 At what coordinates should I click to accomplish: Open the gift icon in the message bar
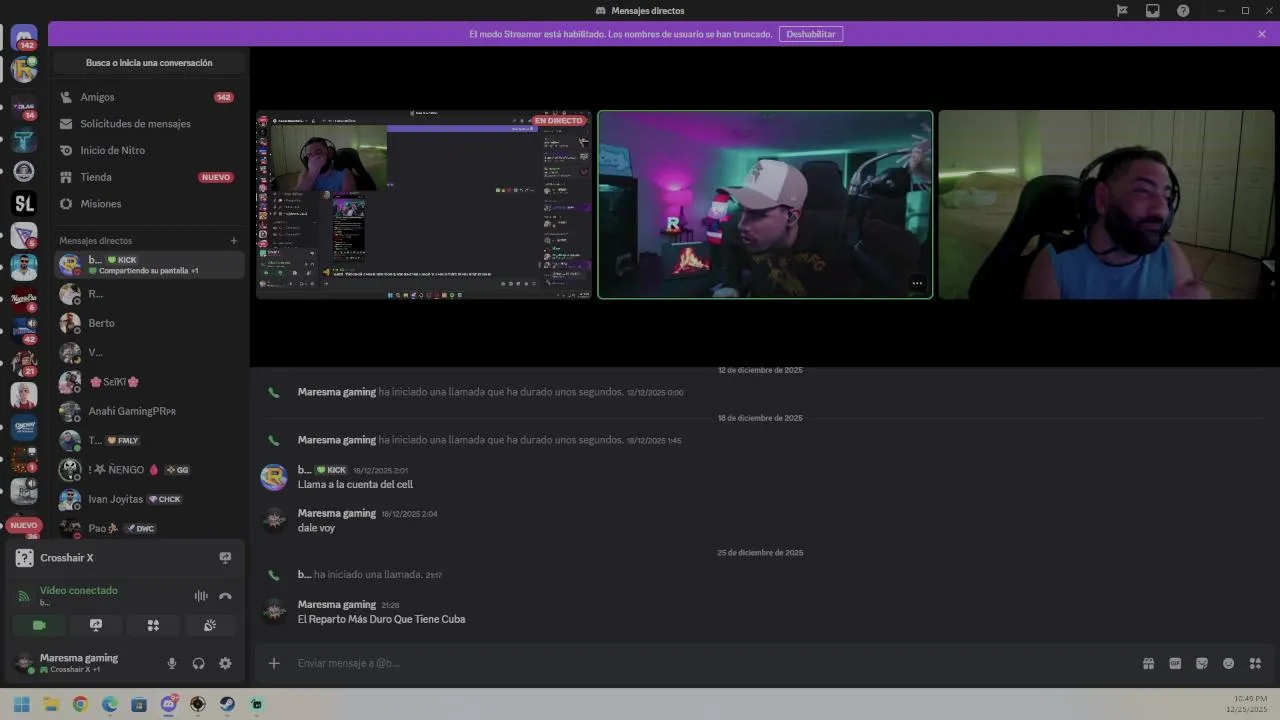point(1148,663)
